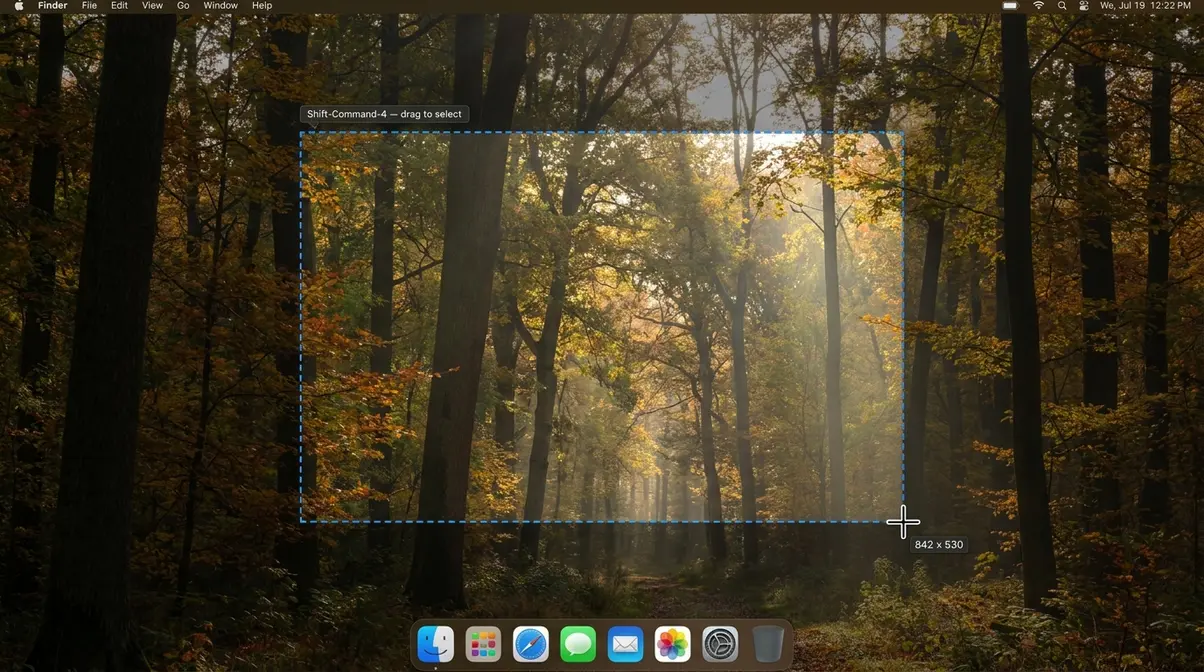Launch Finder from the Dock

pos(436,644)
